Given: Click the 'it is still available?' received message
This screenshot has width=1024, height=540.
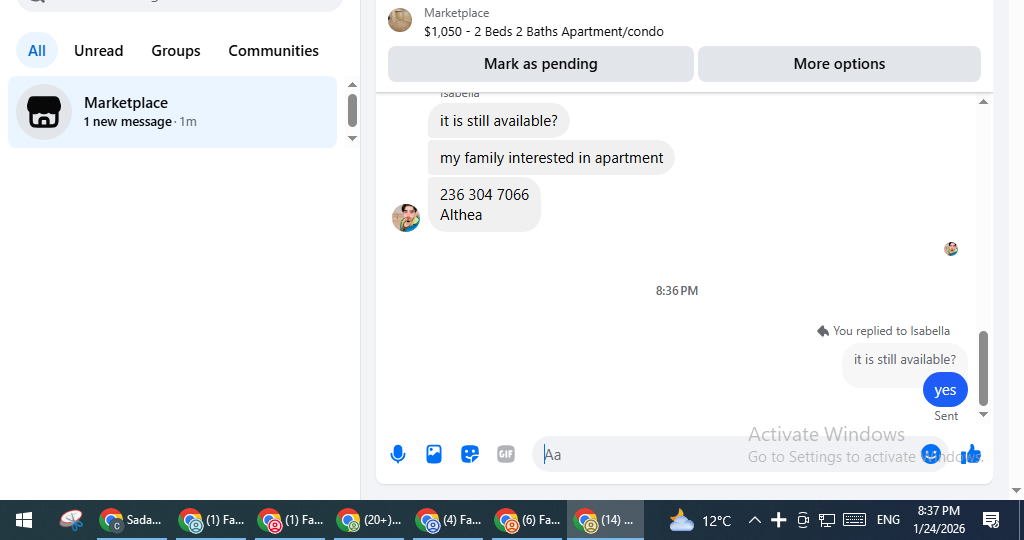Looking at the screenshot, I should 498,121.
